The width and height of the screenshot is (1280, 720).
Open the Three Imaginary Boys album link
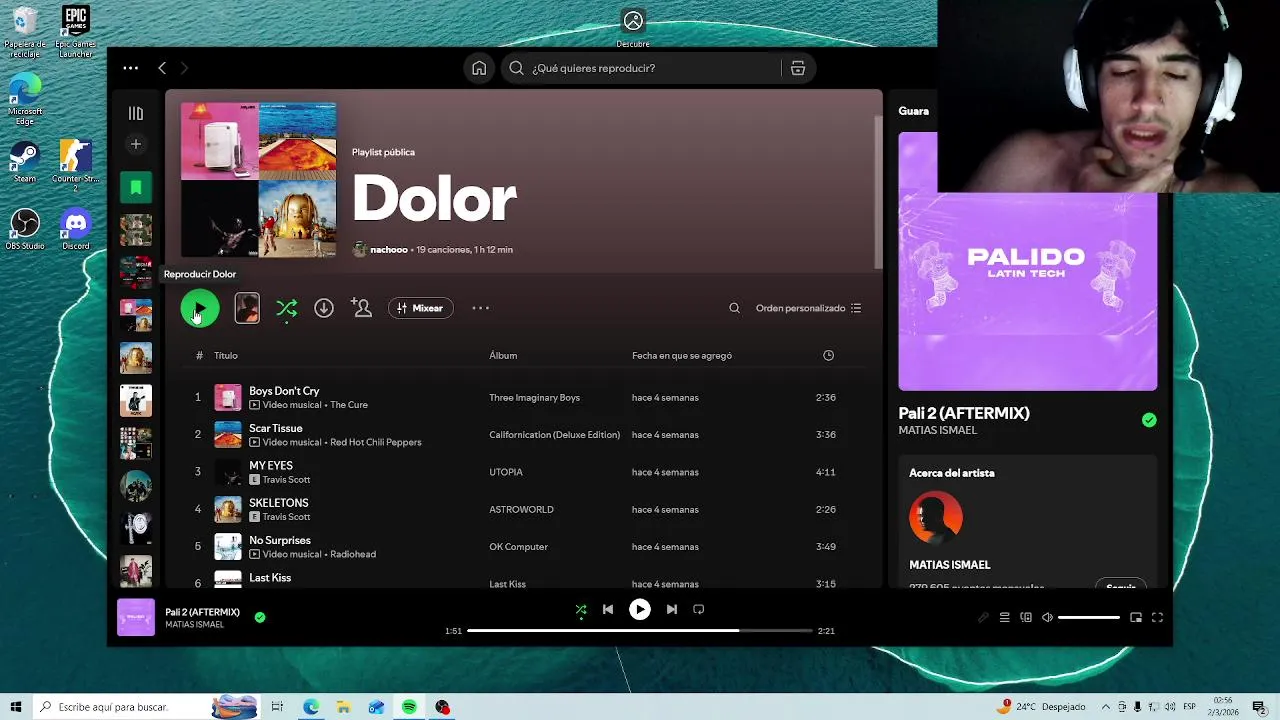tap(534, 398)
